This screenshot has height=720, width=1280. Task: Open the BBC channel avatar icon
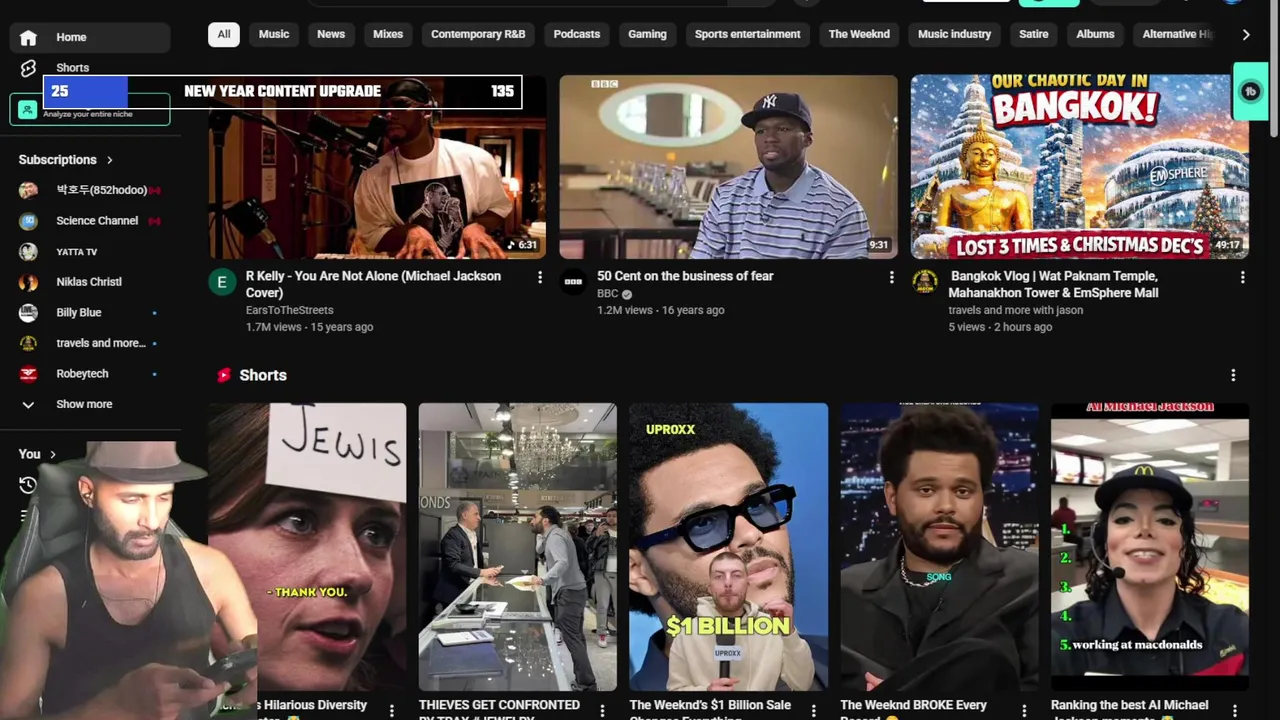[573, 282]
